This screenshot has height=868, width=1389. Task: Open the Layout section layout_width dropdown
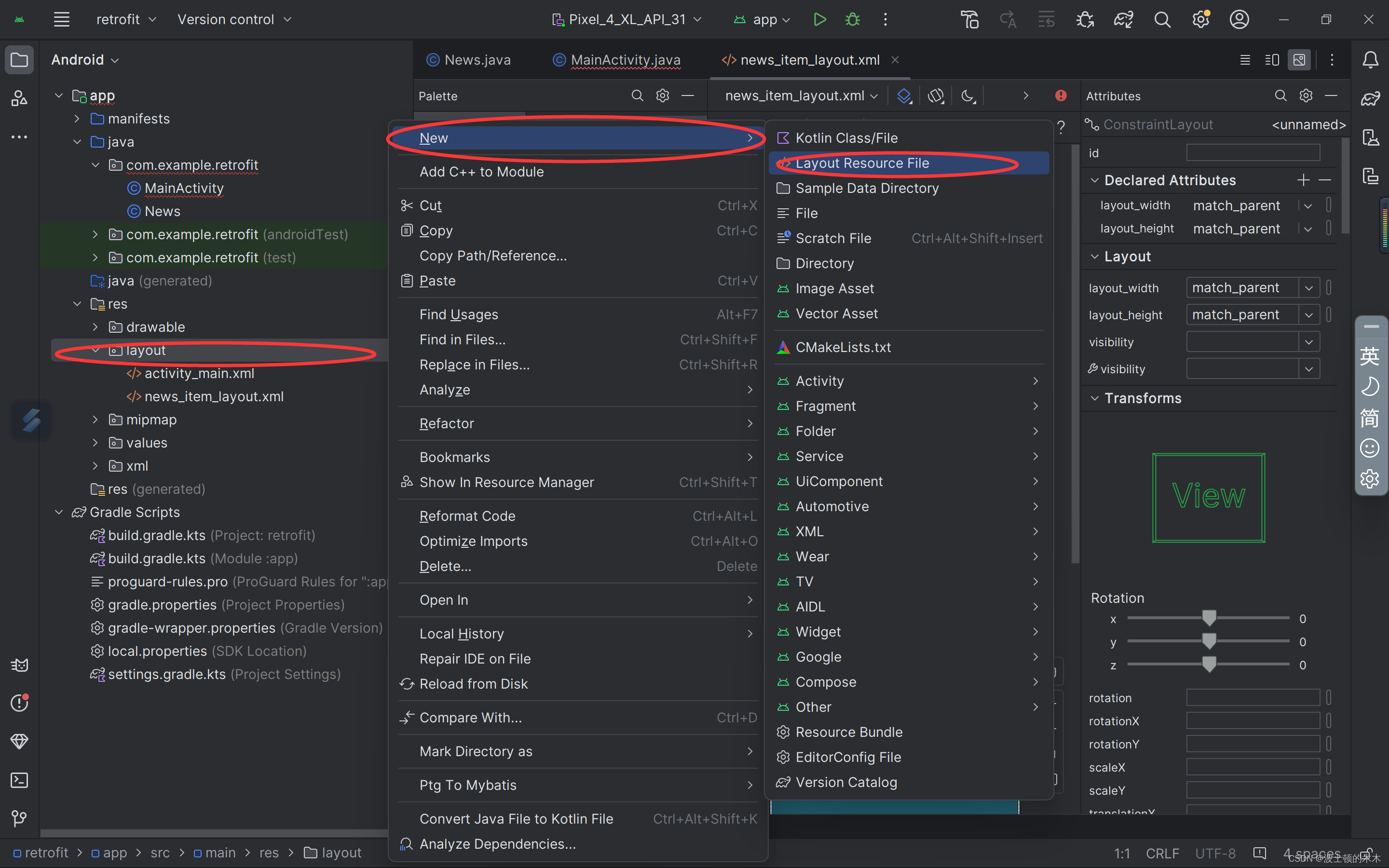pos(1308,287)
